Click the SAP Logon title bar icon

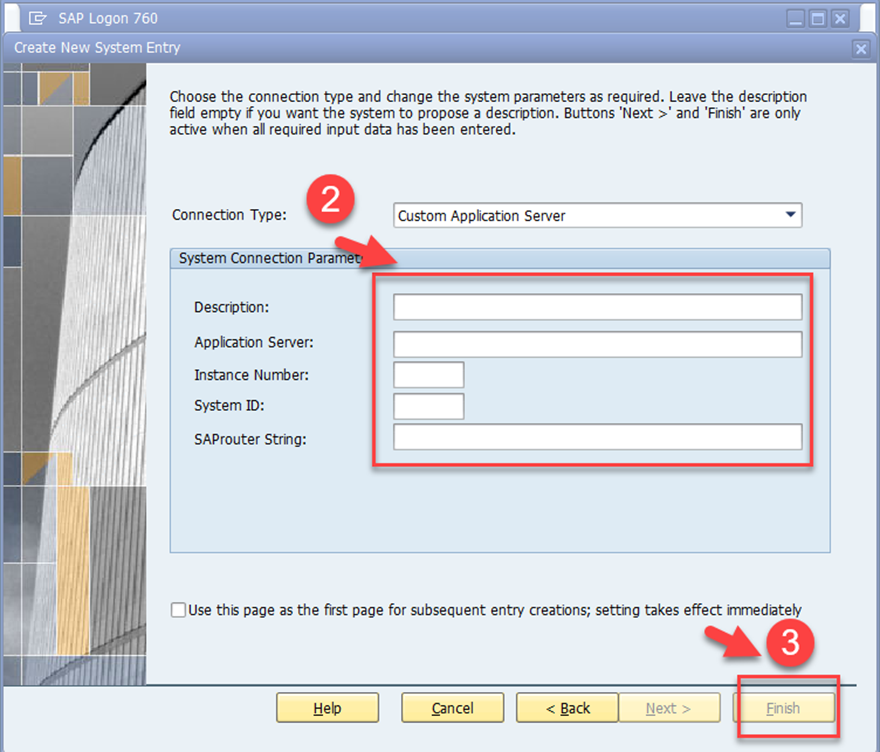(38, 19)
